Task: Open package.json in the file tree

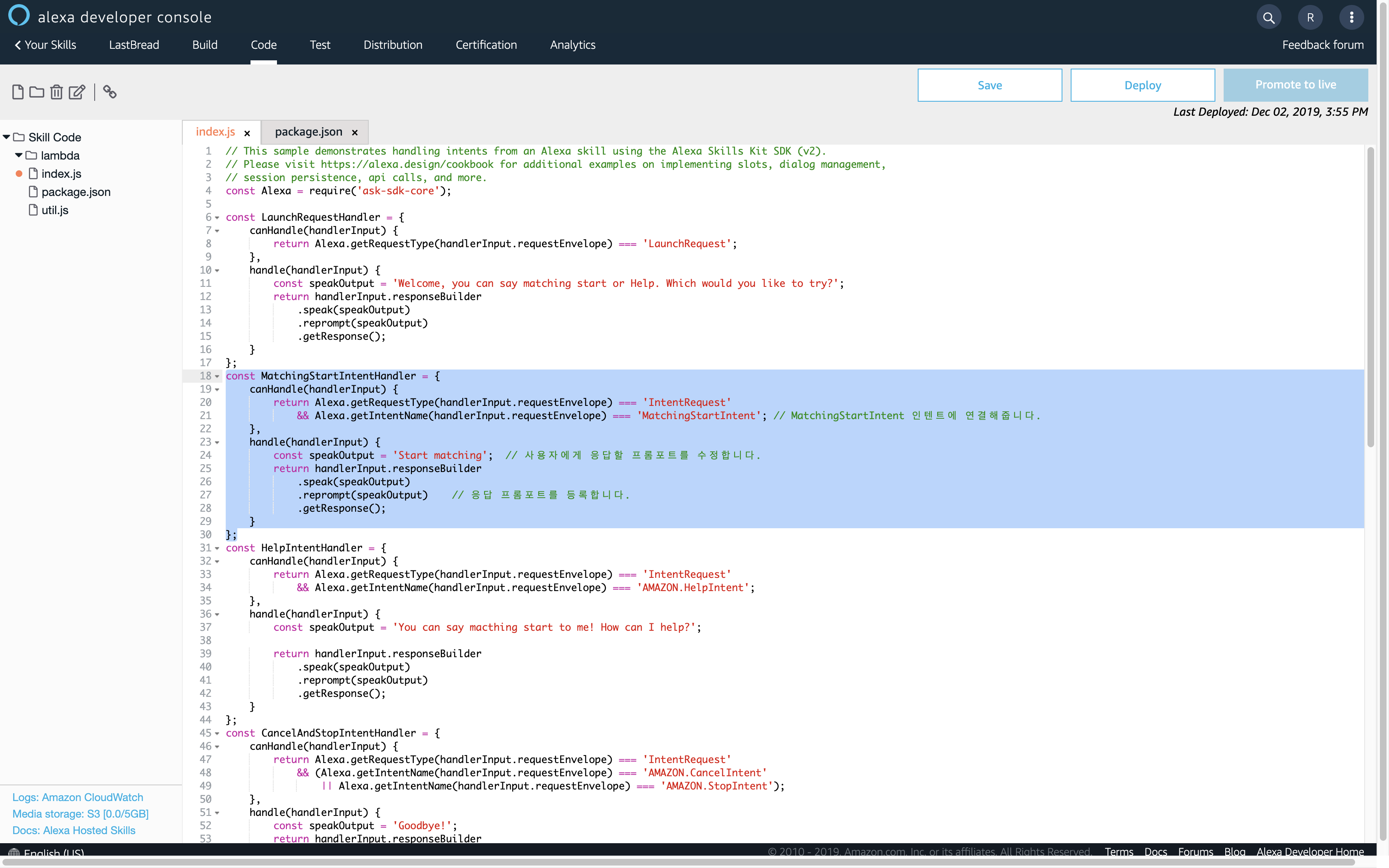Action: click(x=76, y=192)
